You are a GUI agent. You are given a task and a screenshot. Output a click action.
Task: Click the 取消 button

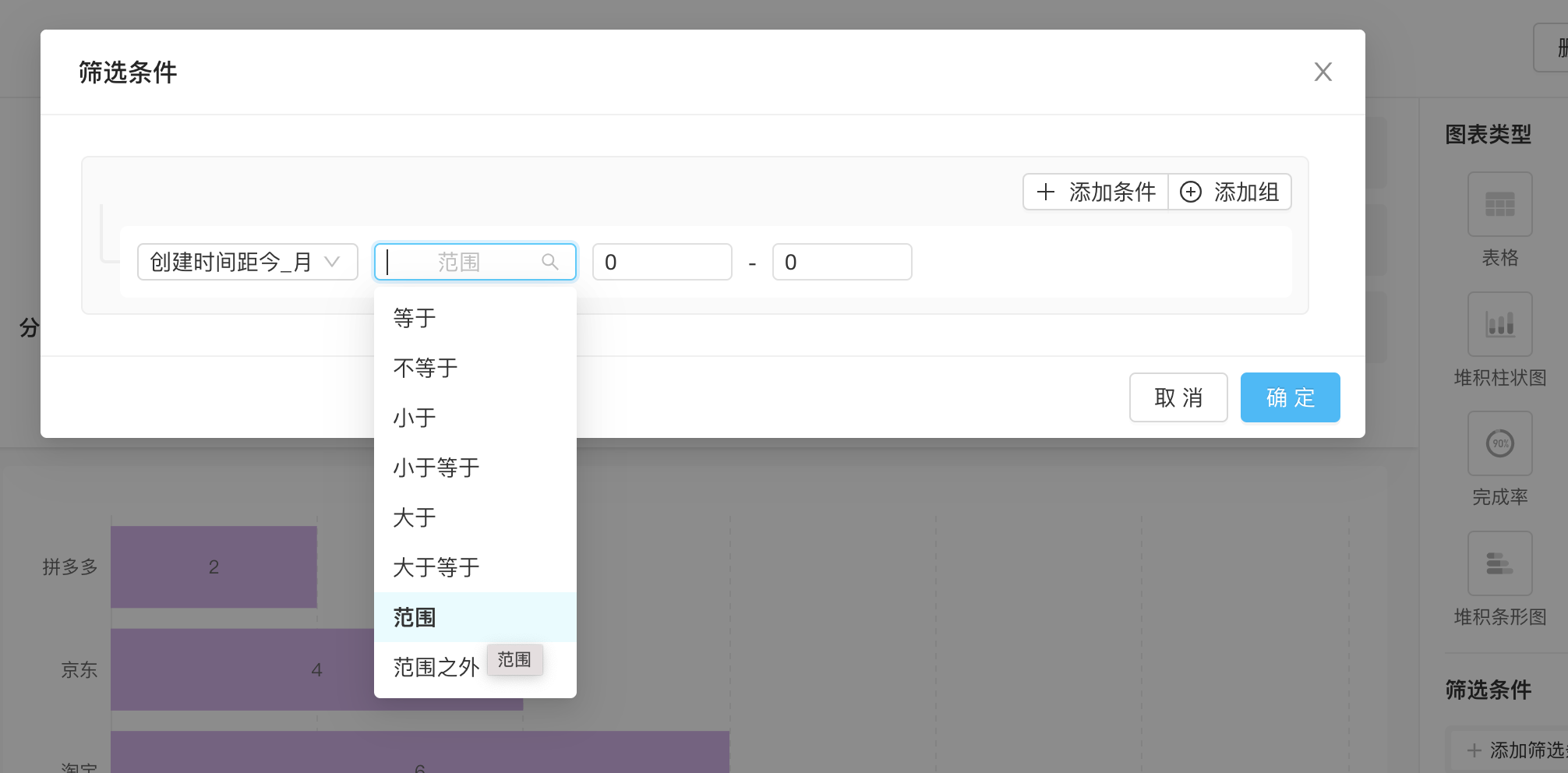tap(1178, 397)
